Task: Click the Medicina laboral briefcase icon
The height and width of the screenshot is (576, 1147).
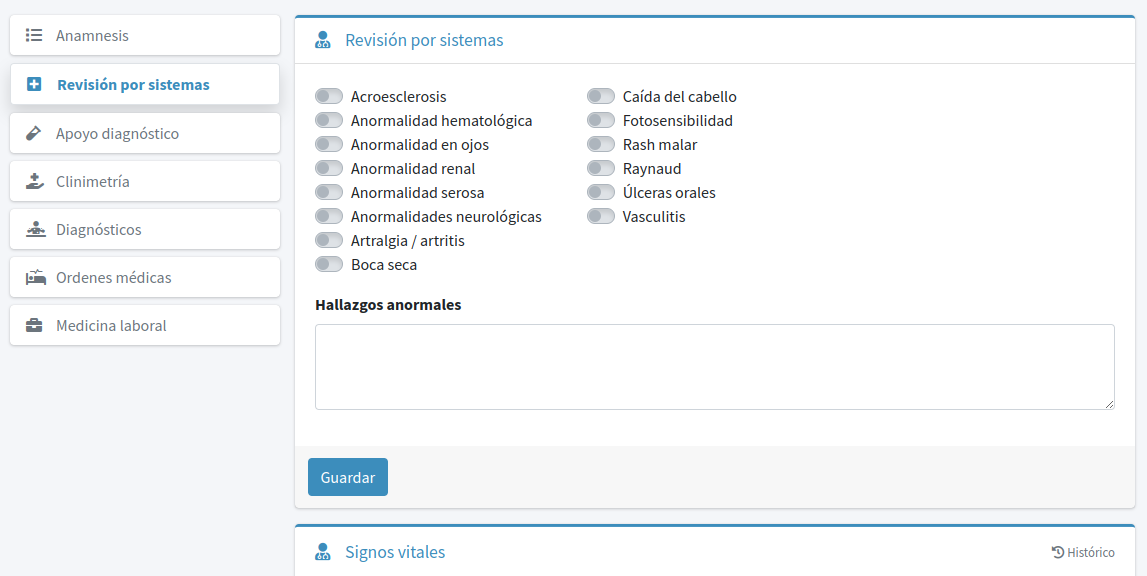Action: pyautogui.click(x=34, y=326)
